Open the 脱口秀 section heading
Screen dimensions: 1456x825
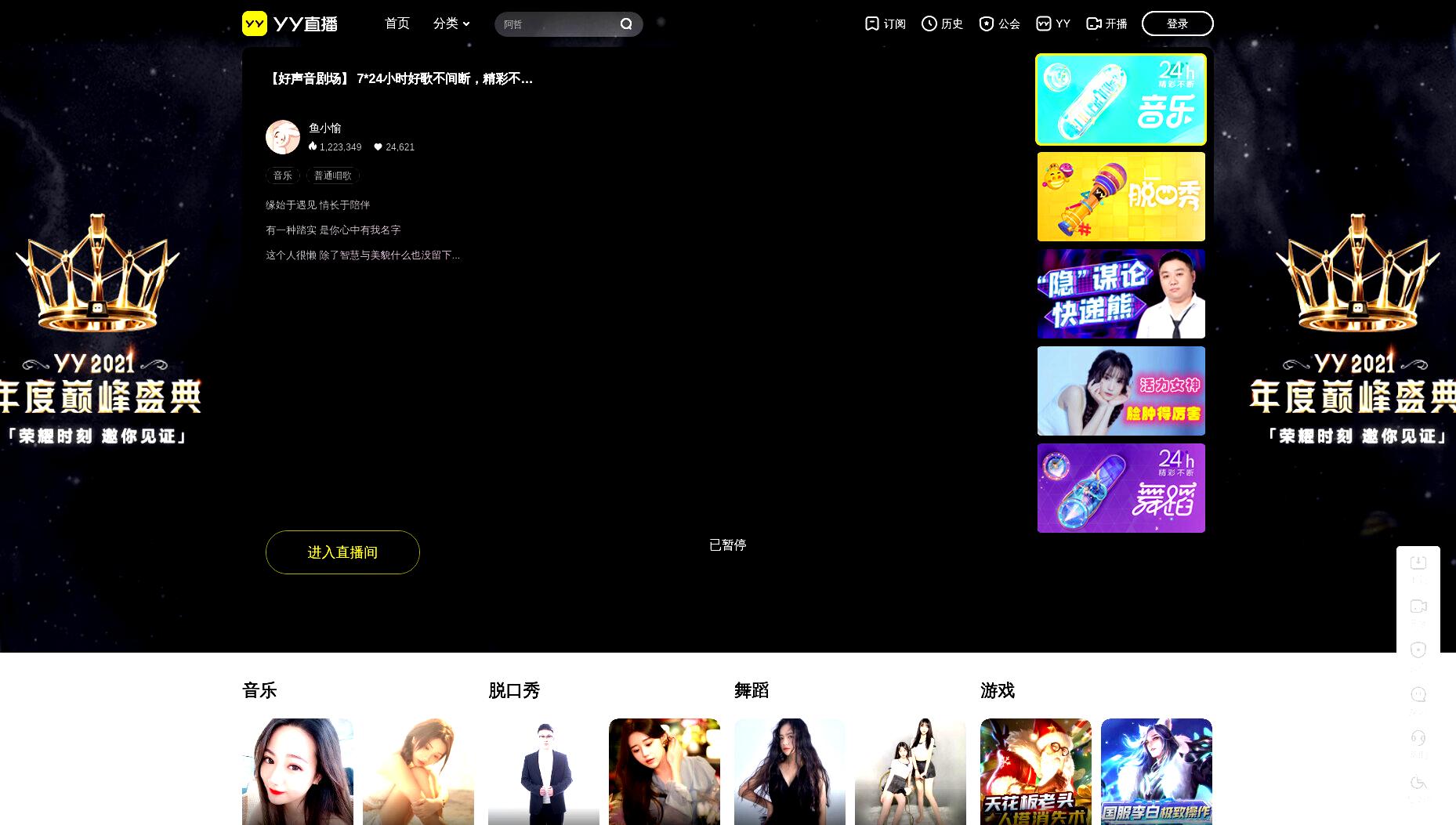point(514,690)
